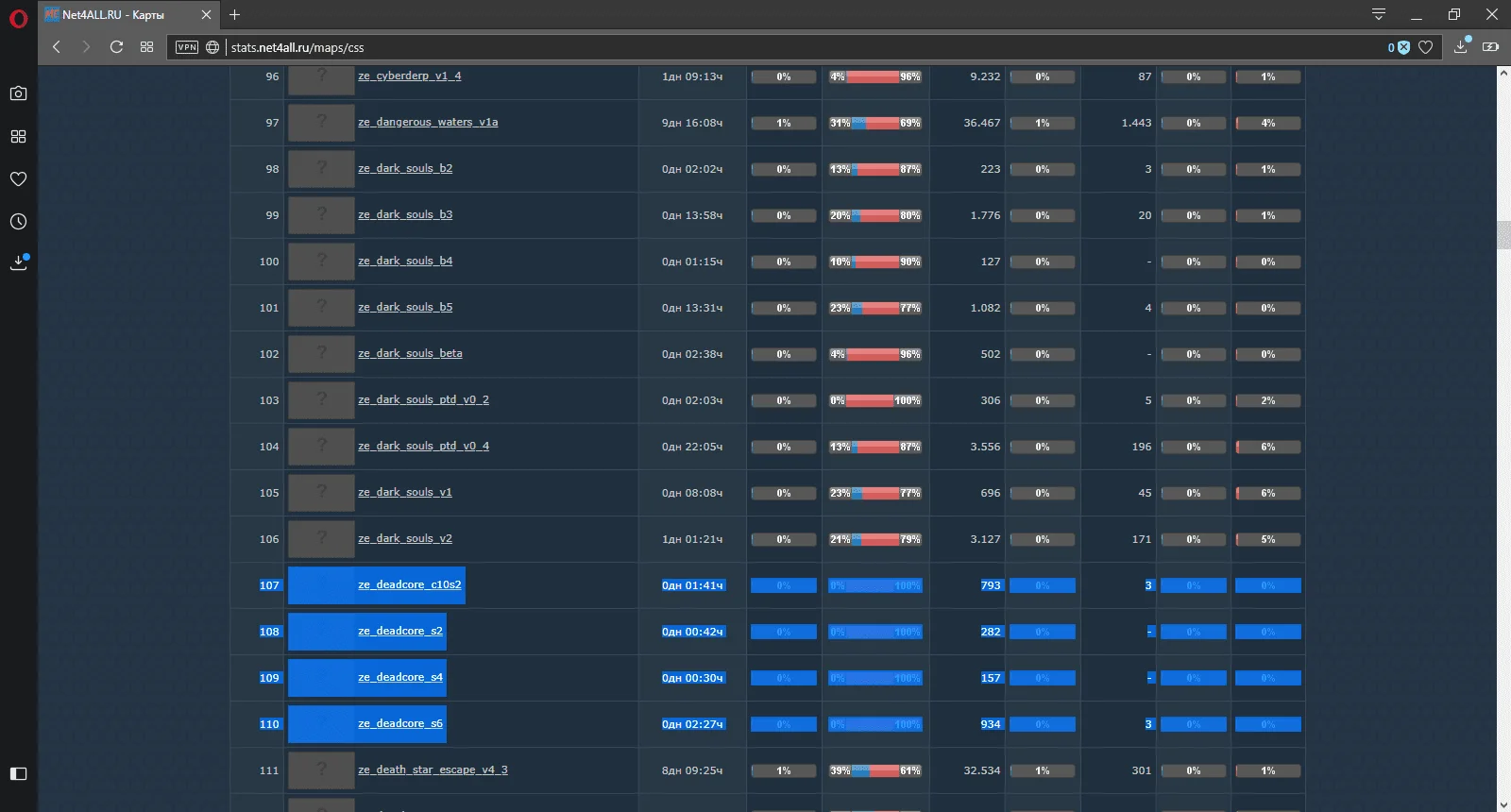Click the snapshot camera icon in sidebar
Viewport: 1511px width, 812px height.
(x=18, y=93)
